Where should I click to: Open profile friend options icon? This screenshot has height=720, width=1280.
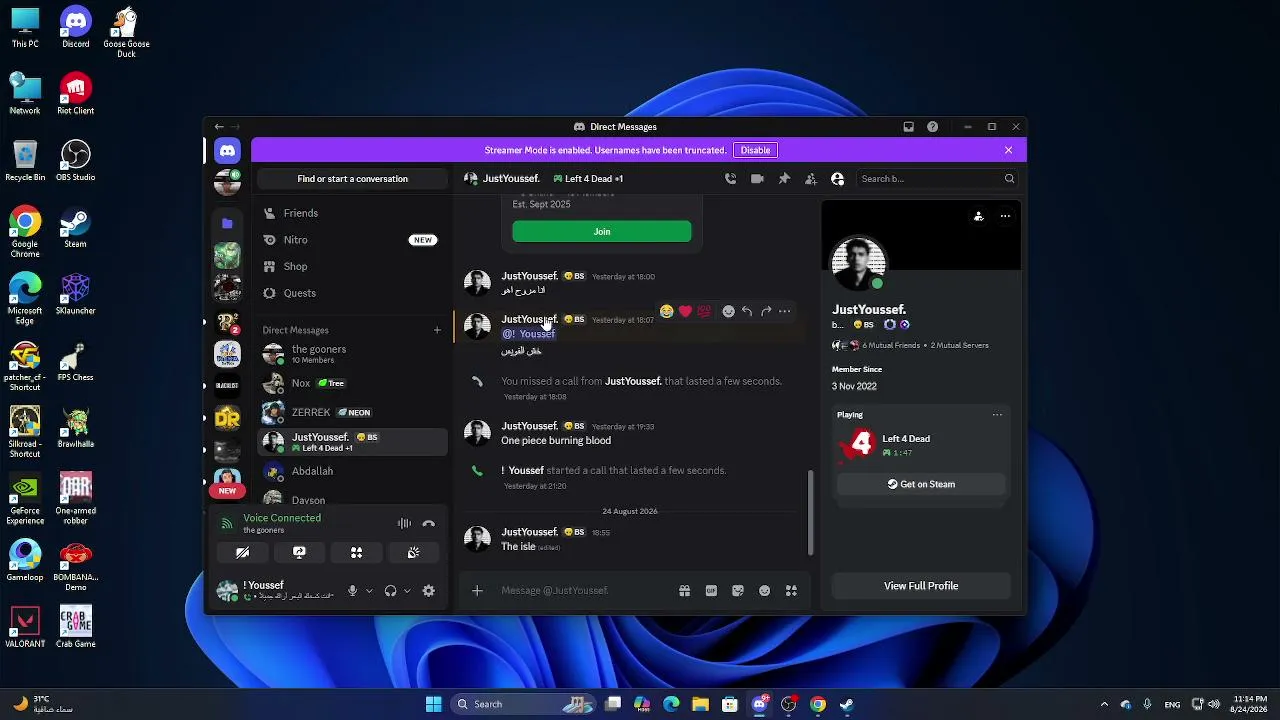(979, 216)
